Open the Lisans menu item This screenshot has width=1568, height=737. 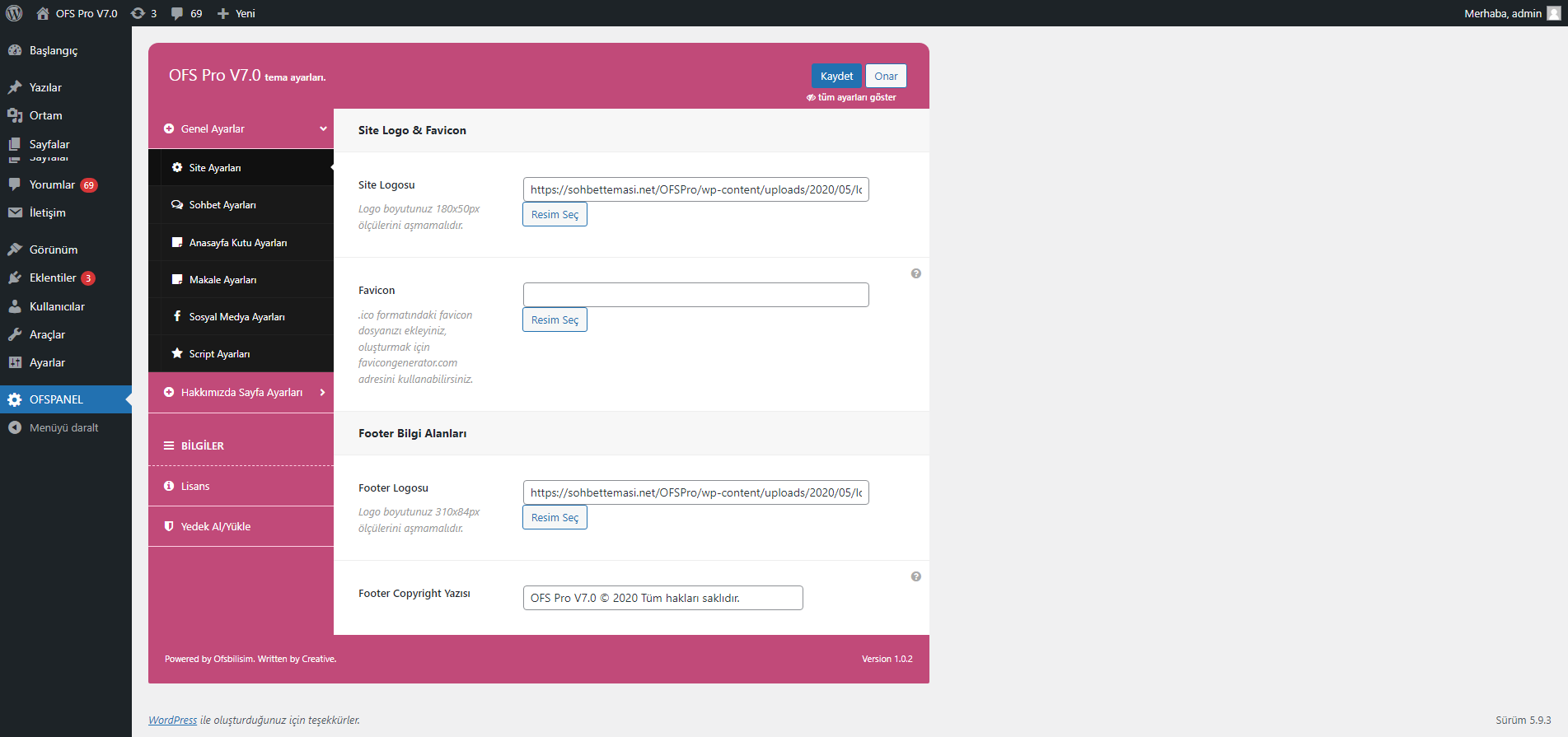coord(241,486)
